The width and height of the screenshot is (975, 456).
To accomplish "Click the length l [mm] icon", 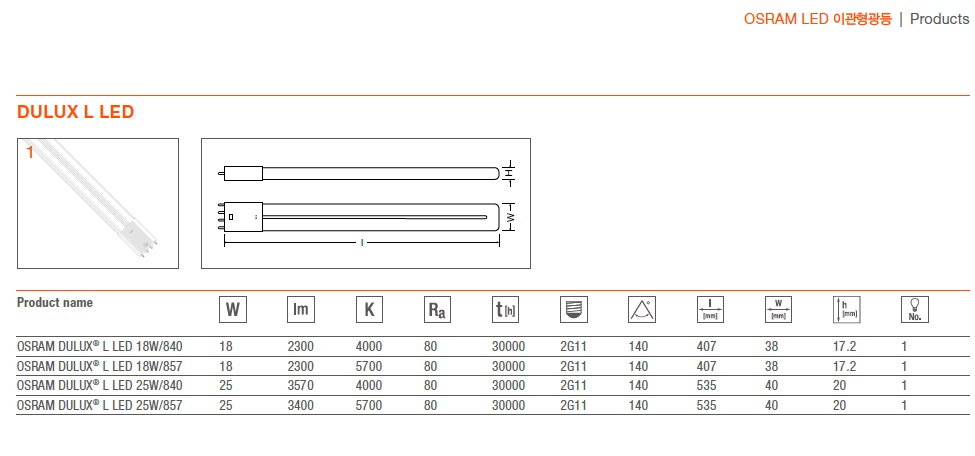I will [x=710, y=310].
